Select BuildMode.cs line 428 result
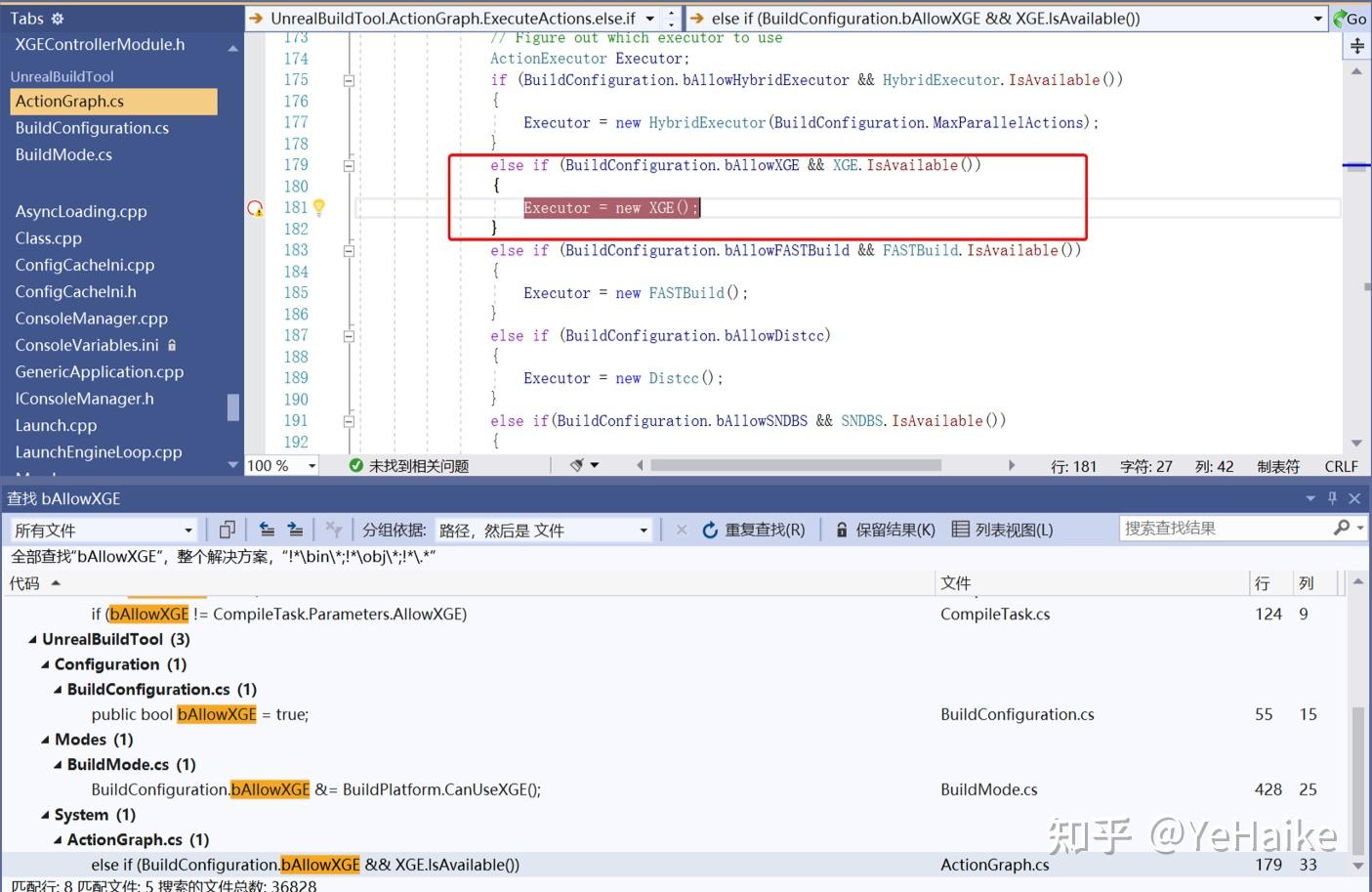Screen dimensions: 1372x892 (x=676, y=790)
